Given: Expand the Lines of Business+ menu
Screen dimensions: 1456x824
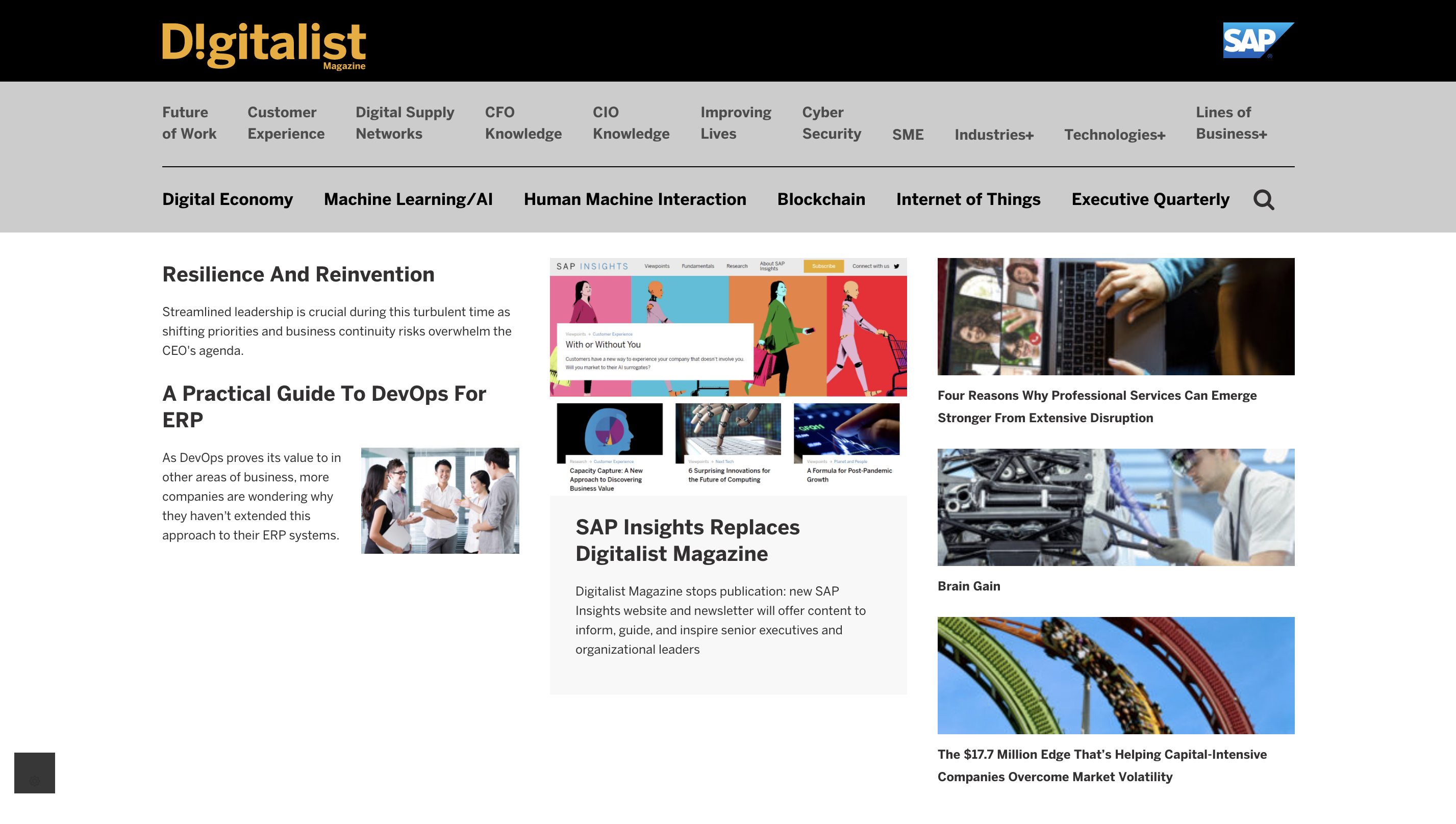Looking at the screenshot, I should [1231, 123].
